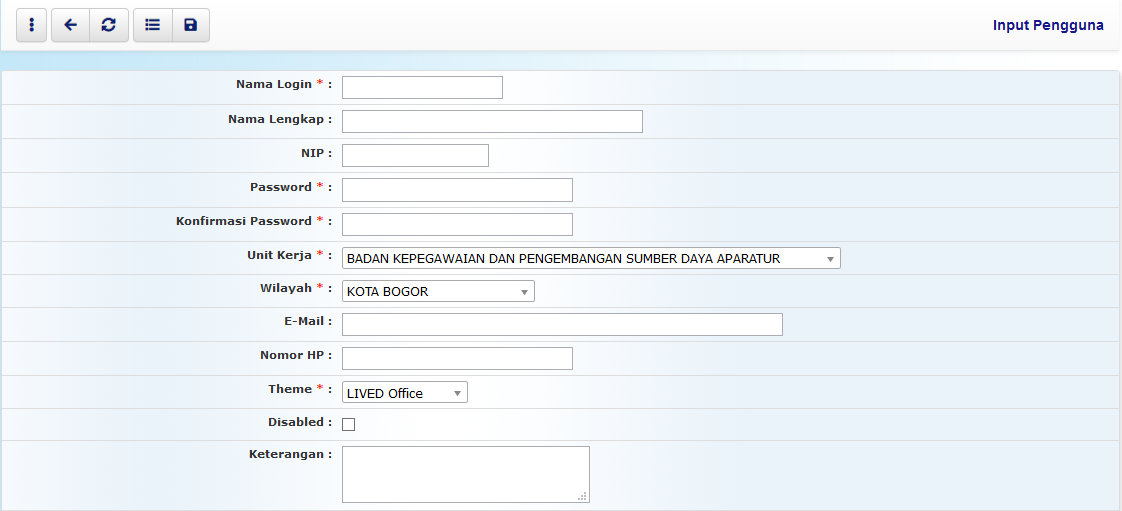The height and width of the screenshot is (511, 1122).
Task: Toggle the Disabled checkbox
Action: (349, 424)
